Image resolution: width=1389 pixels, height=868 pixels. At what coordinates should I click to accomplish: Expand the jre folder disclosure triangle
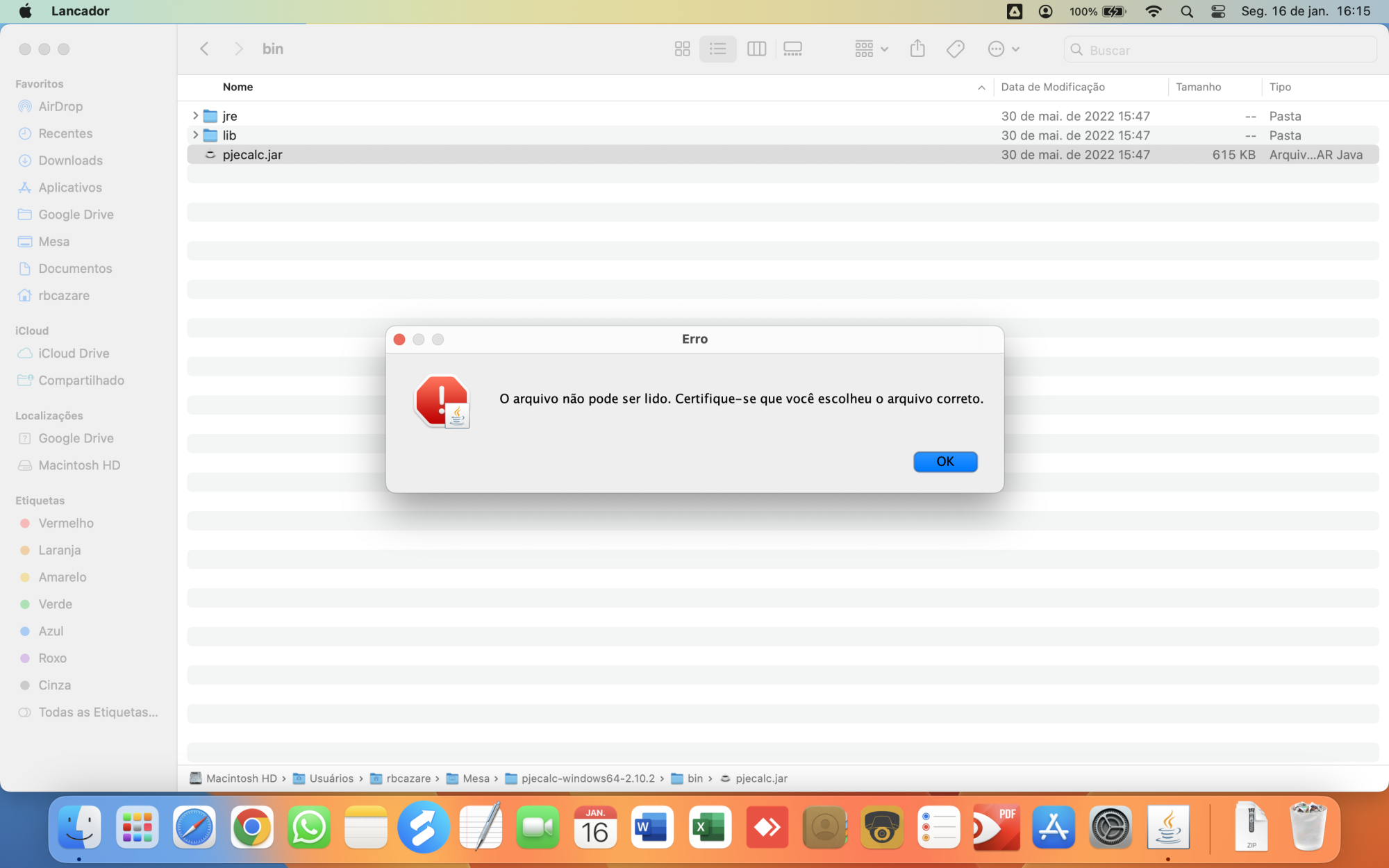coord(195,116)
